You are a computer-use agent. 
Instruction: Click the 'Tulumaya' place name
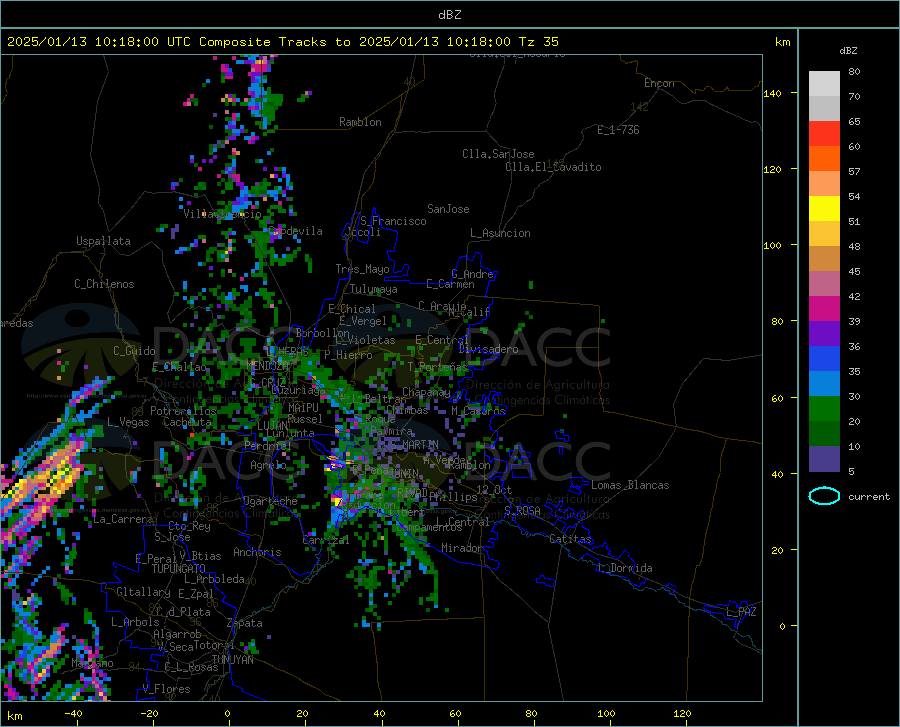(x=373, y=289)
